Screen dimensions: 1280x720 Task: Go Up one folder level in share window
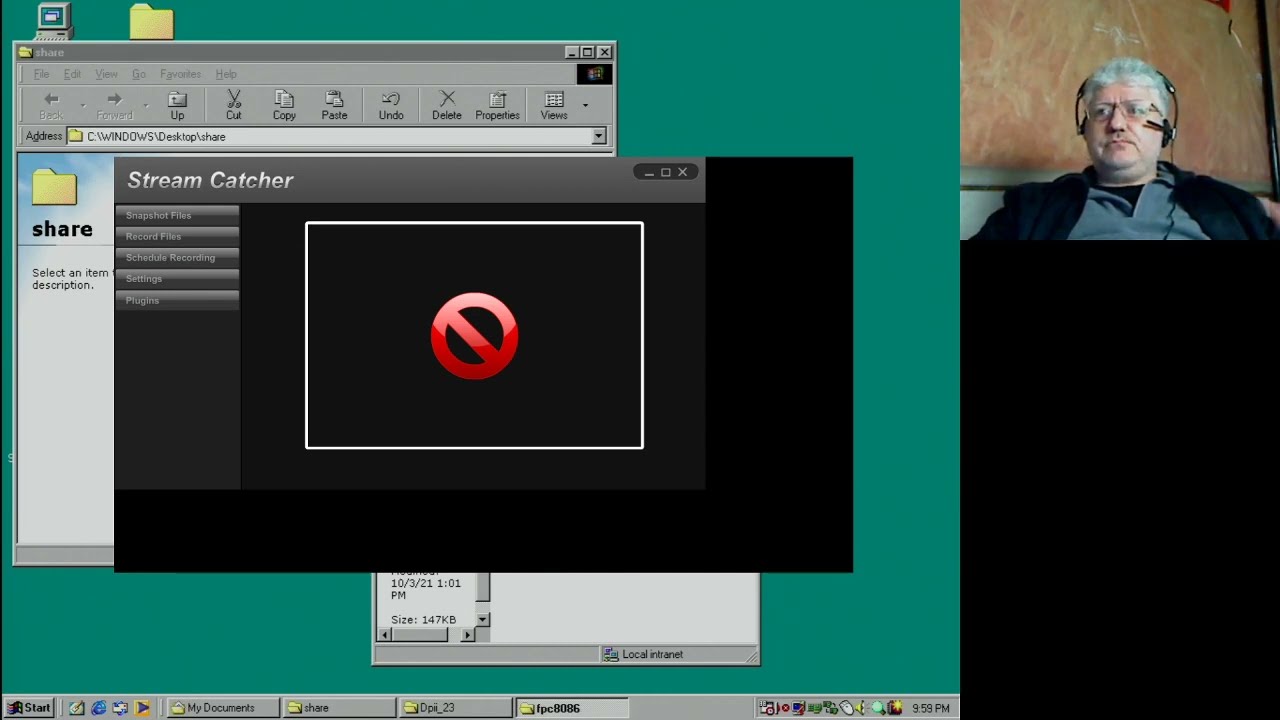177,105
